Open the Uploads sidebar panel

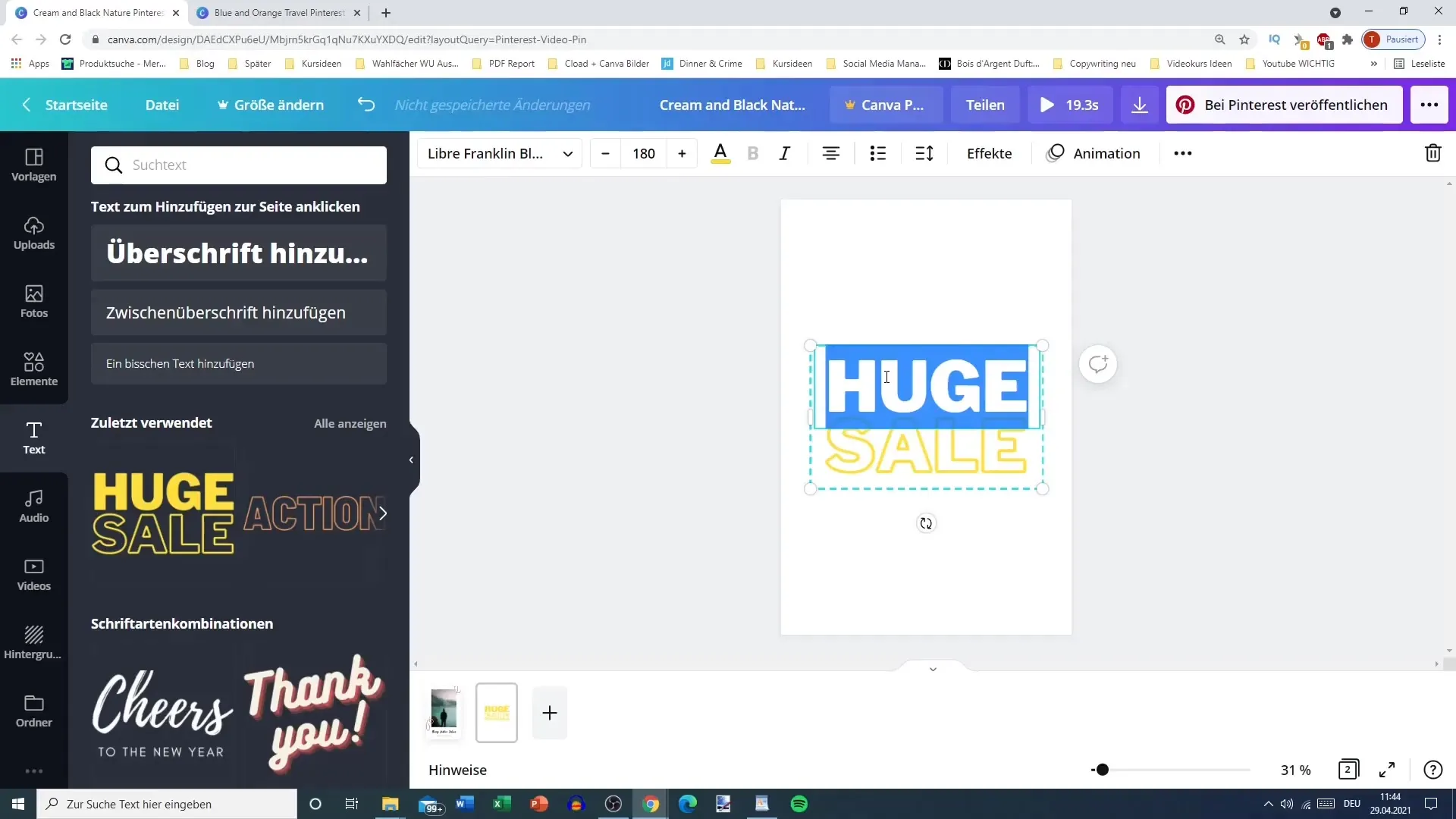point(34,233)
